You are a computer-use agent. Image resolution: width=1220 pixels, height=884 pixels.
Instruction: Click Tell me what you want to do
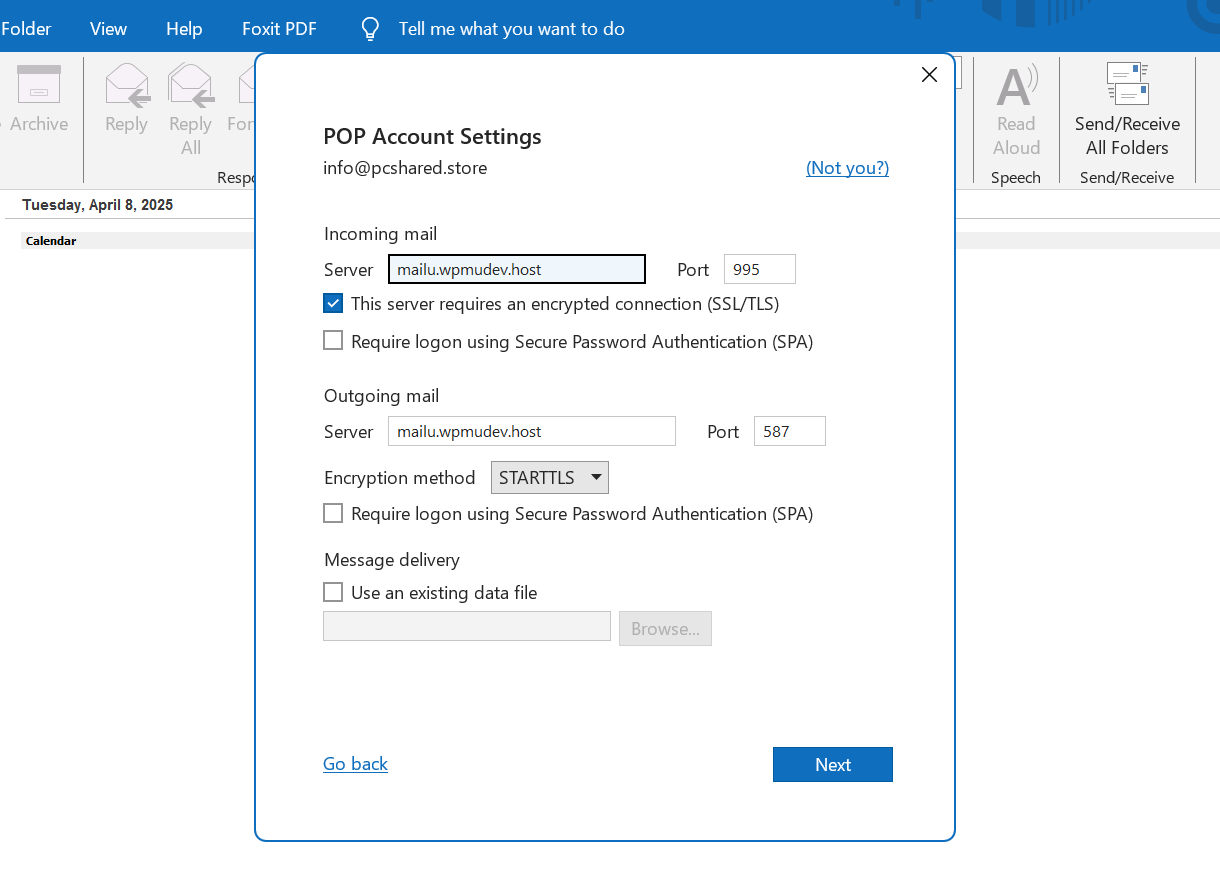point(512,29)
